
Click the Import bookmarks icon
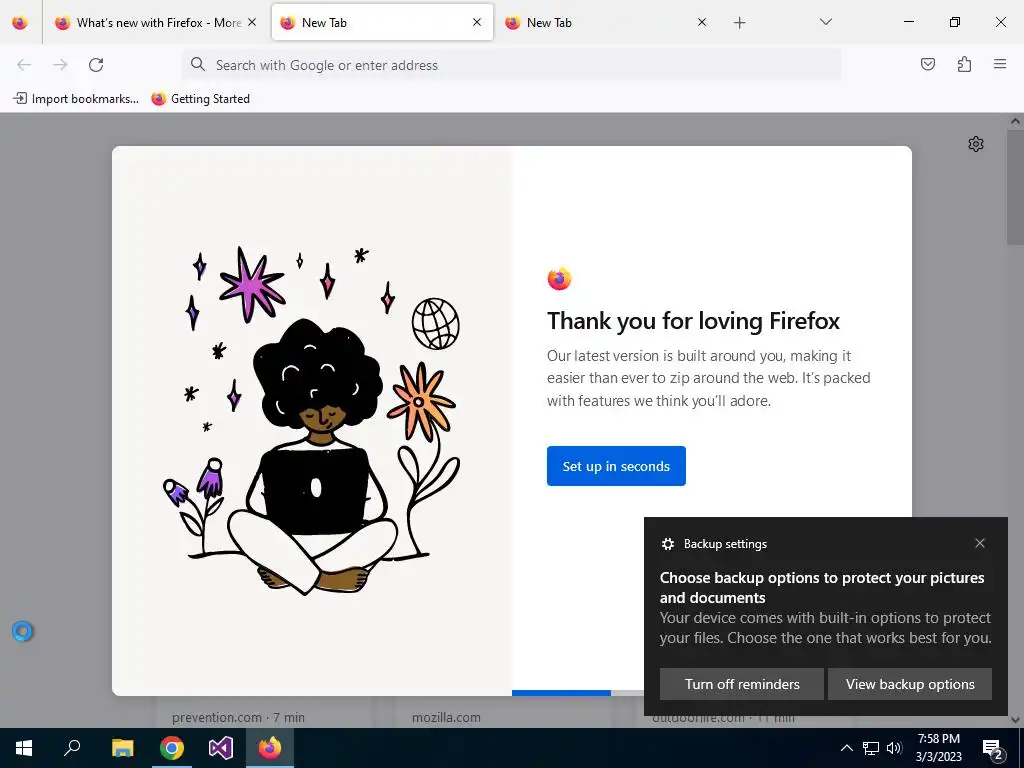tap(20, 99)
